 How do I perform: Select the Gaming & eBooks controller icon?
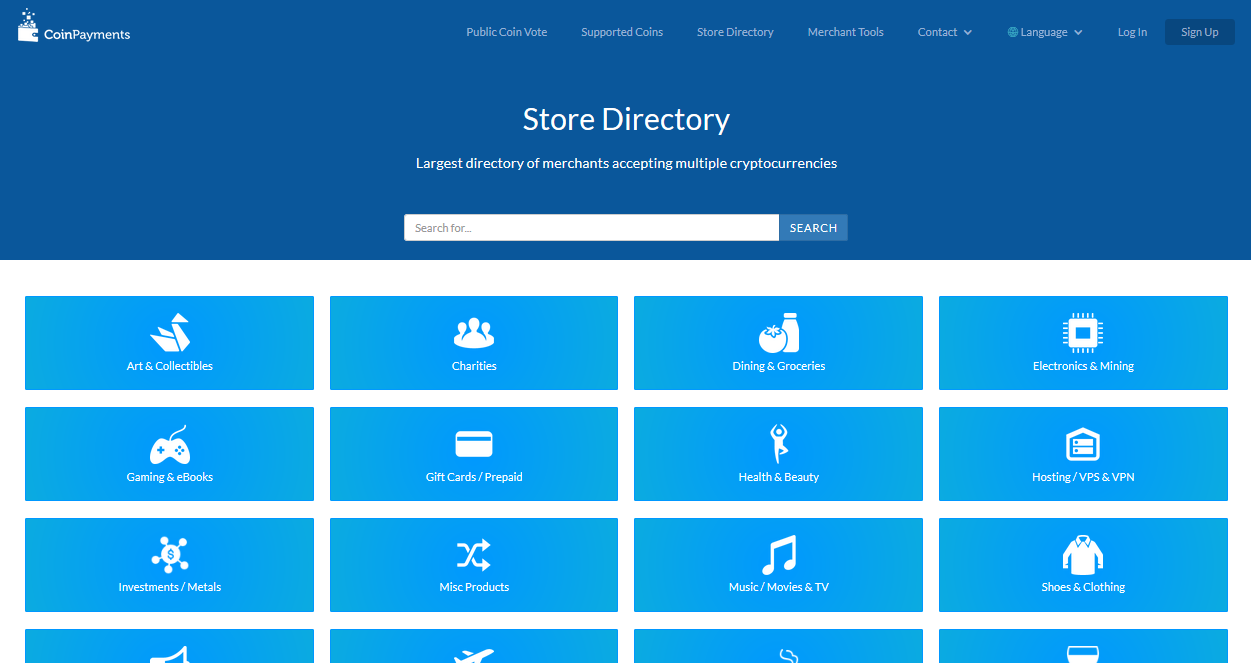coord(170,444)
